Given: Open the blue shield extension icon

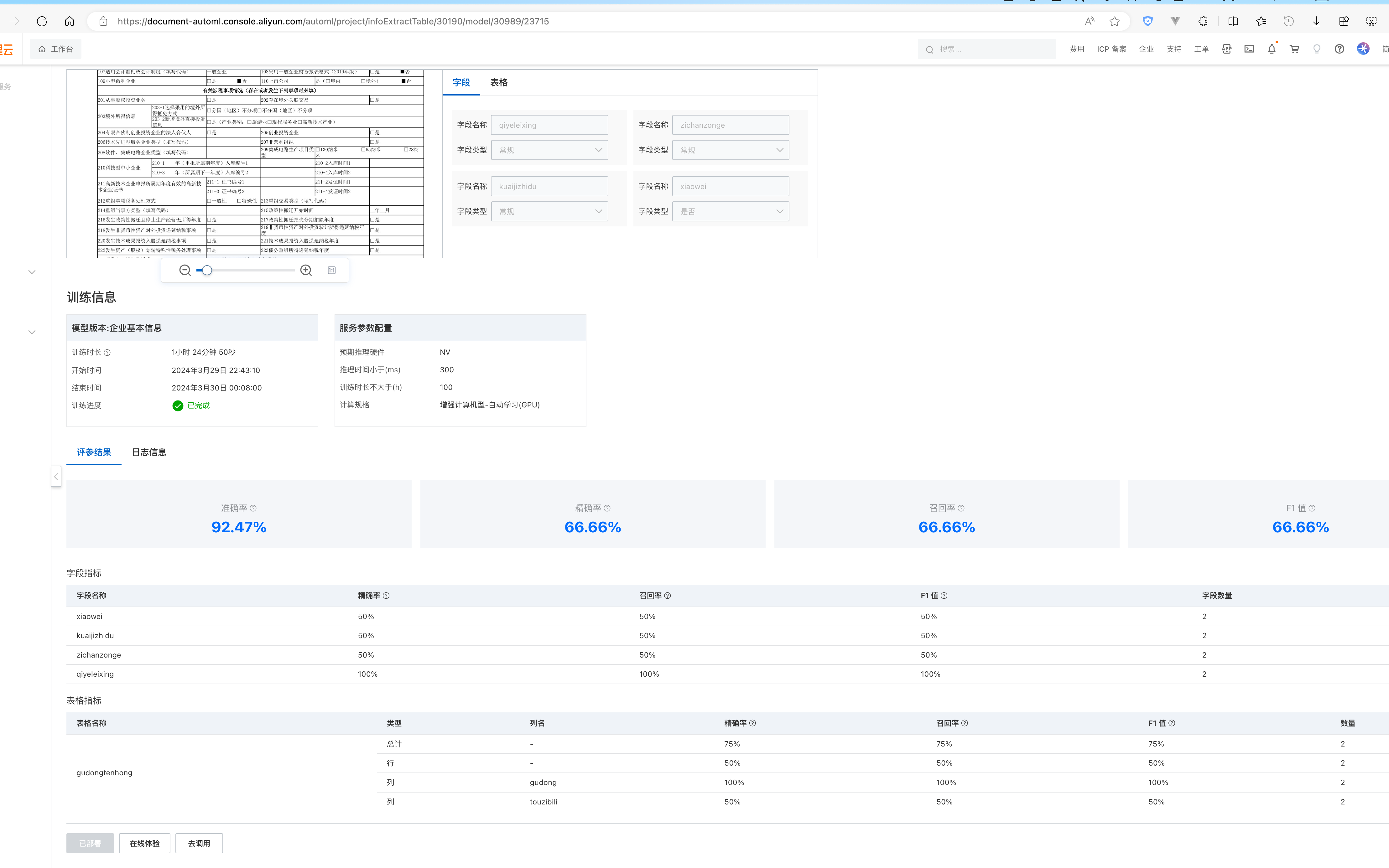Looking at the screenshot, I should [x=1147, y=21].
